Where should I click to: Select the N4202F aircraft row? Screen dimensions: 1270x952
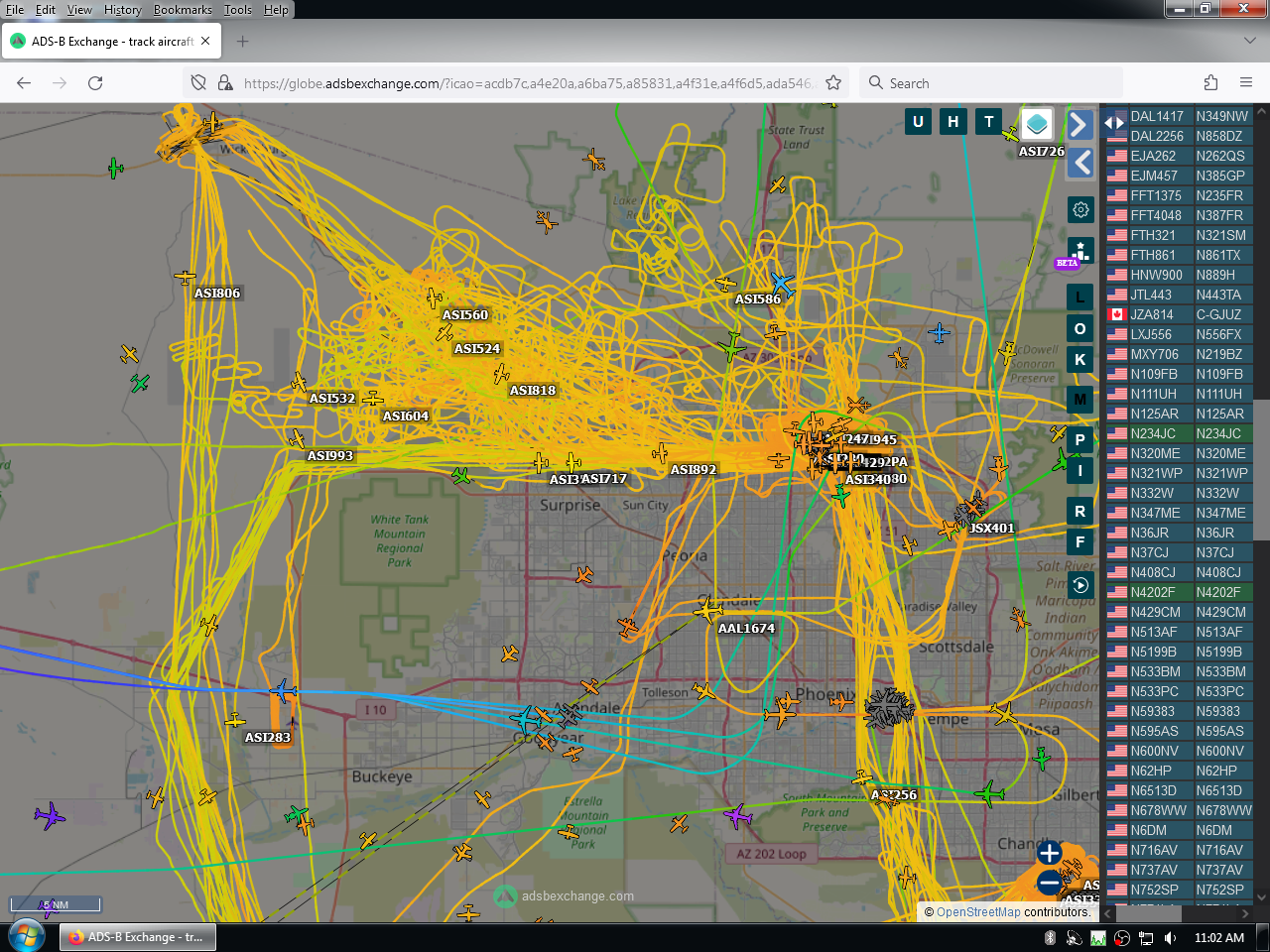[x=1179, y=592]
